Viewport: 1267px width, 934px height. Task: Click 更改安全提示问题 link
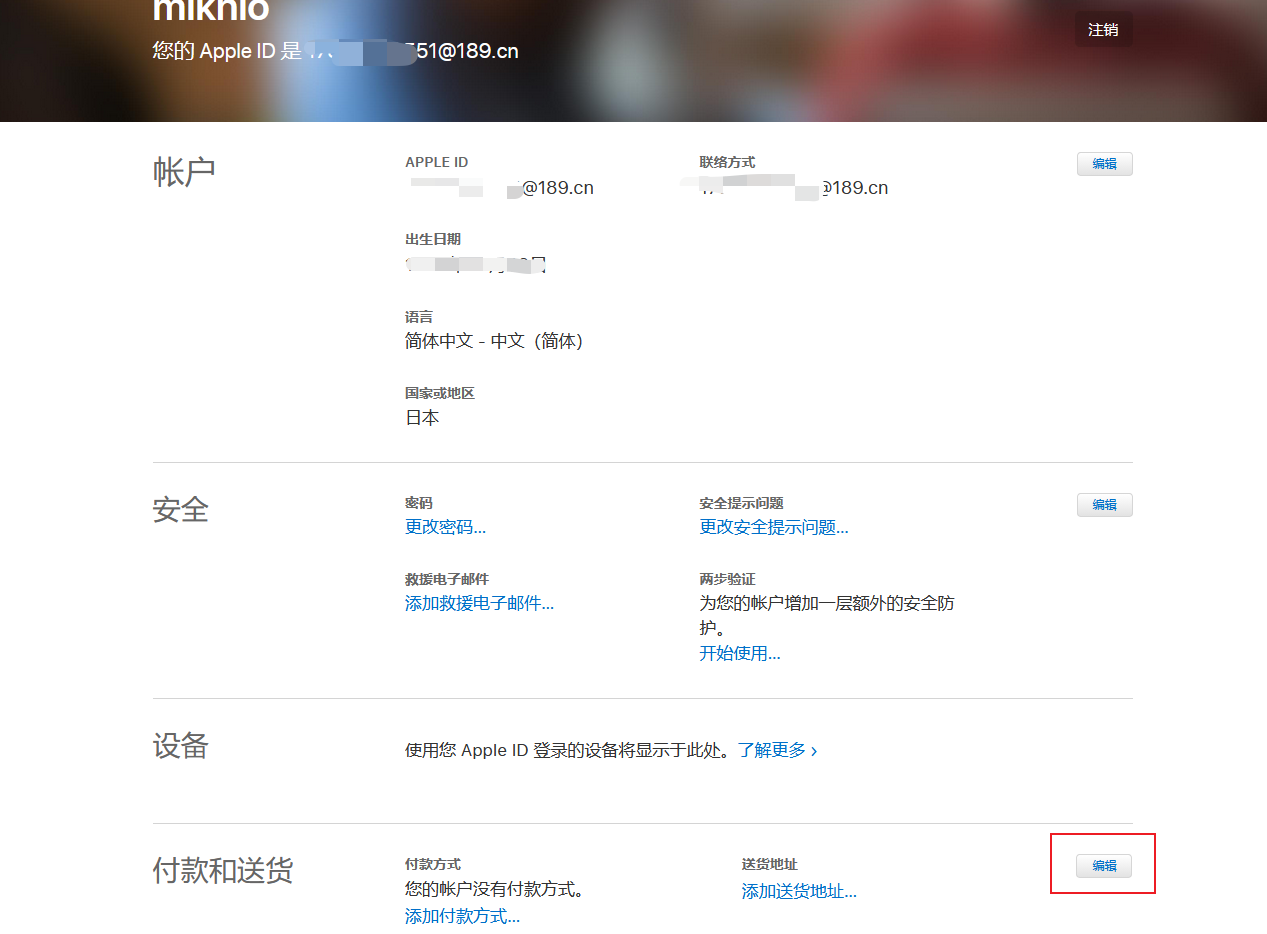point(773,527)
